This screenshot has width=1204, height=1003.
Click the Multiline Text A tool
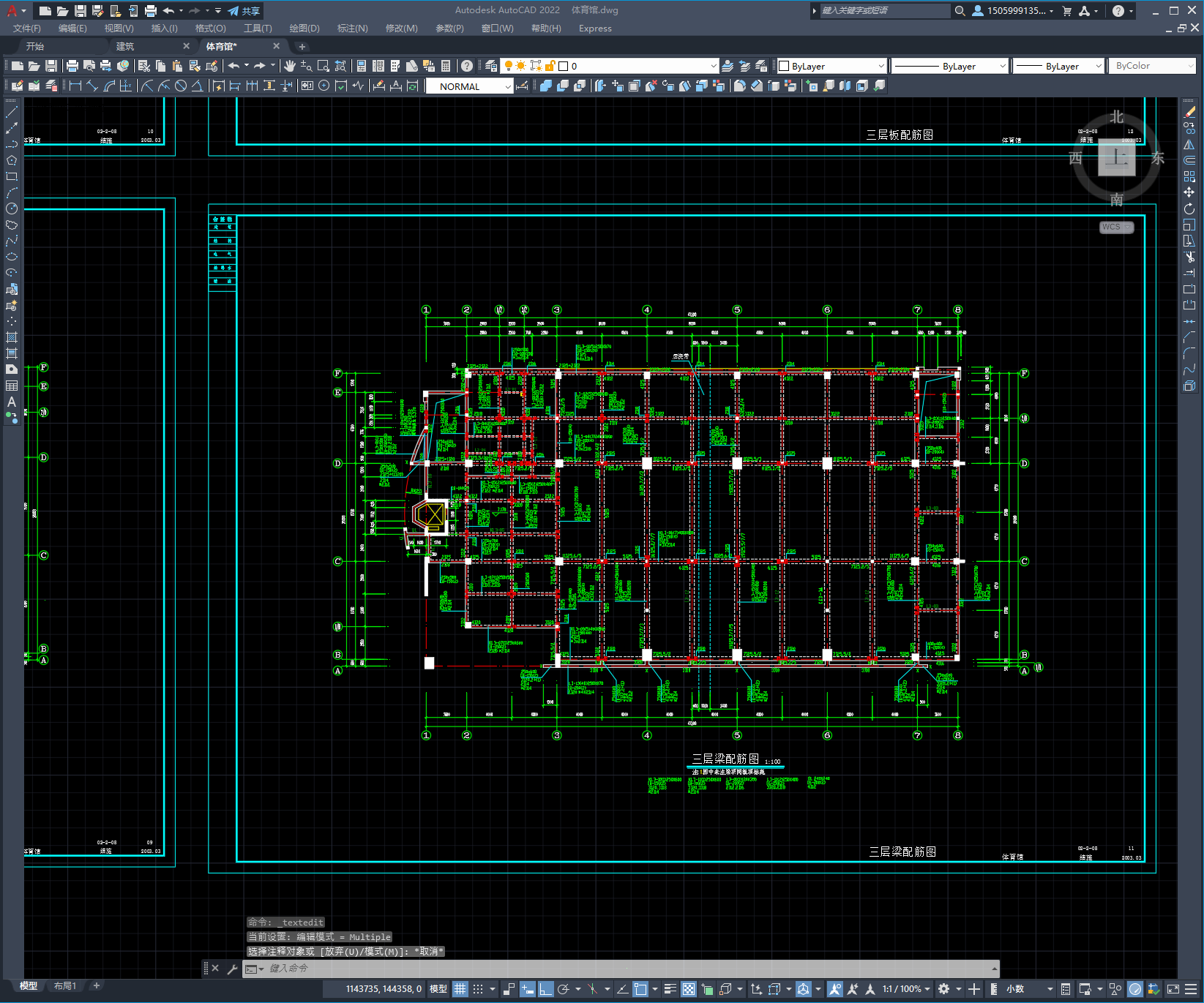tap(12, 402)
